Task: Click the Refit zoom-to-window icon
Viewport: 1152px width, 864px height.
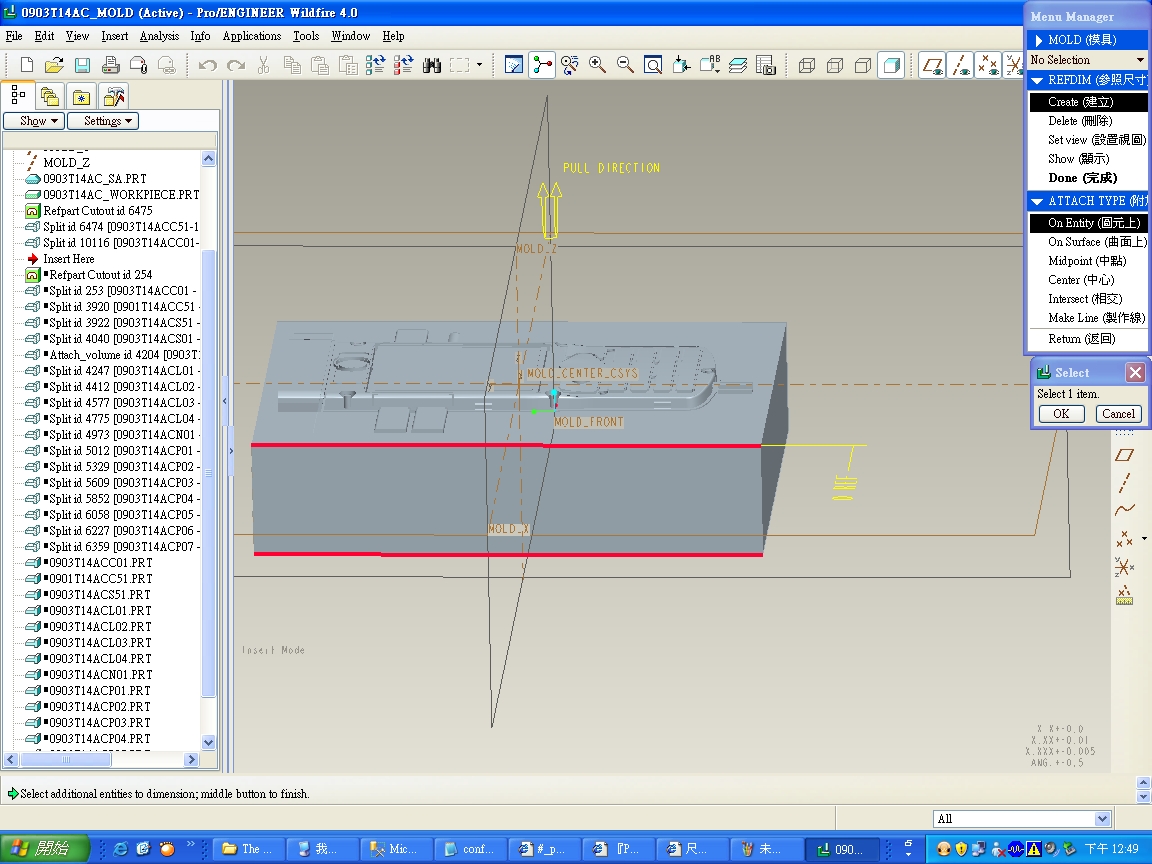Action: 652,65
